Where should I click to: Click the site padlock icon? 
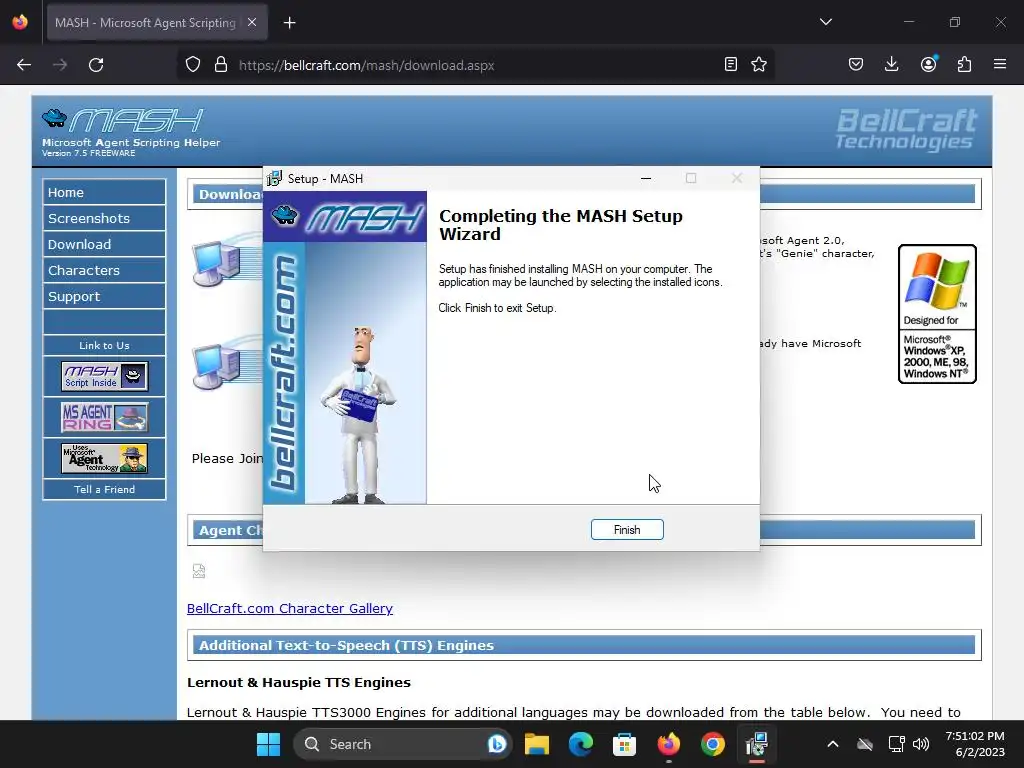(221, 65)
